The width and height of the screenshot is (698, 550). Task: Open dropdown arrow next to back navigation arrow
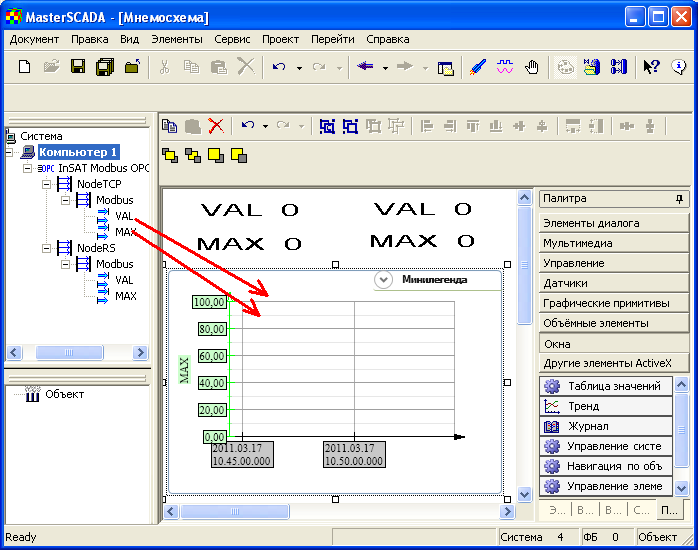[385, 68]
